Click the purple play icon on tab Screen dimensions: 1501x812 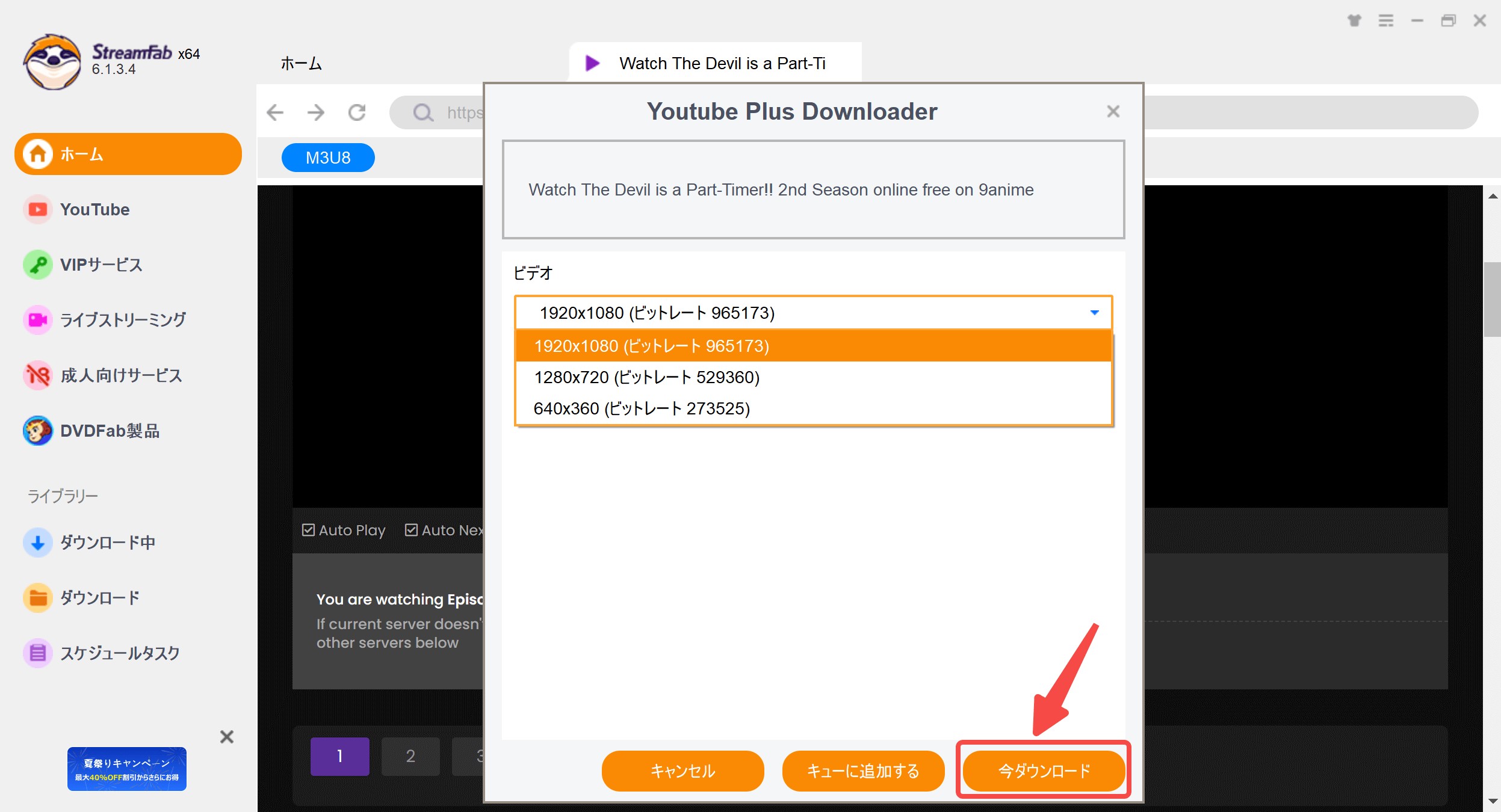[x=592, y=63]
